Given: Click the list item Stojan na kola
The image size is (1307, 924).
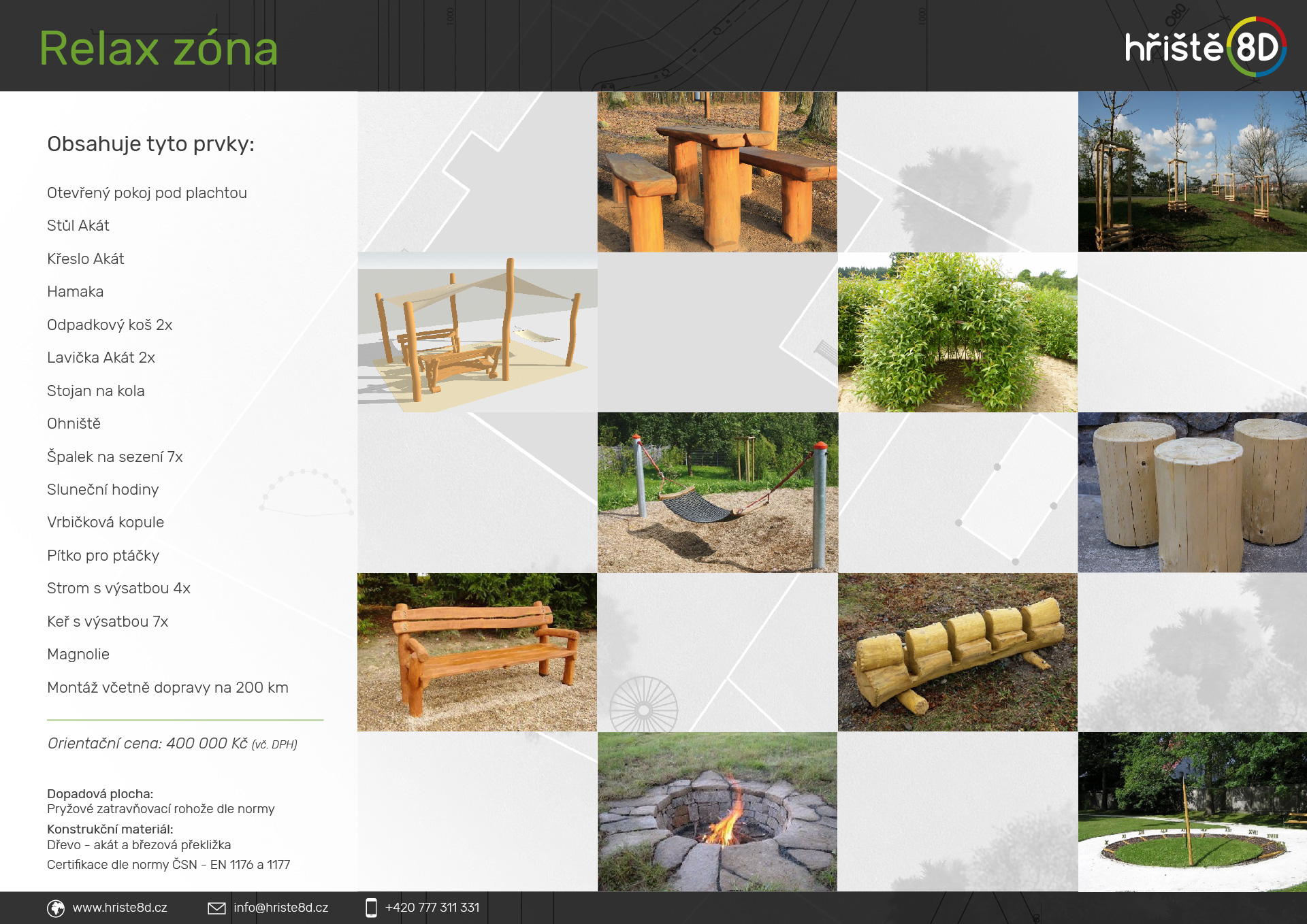Looking at the screenshot, I should [x=96, y=391].
